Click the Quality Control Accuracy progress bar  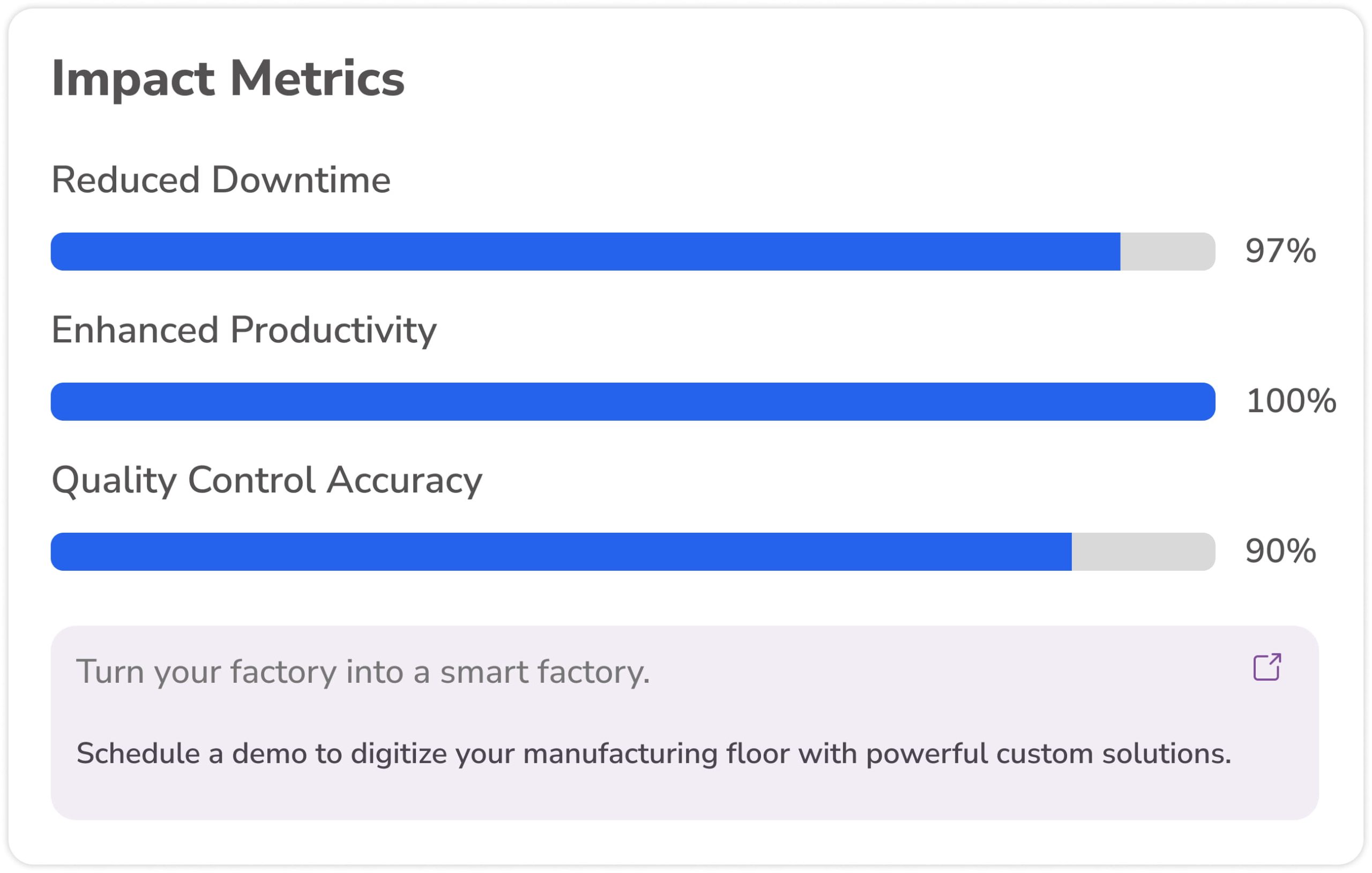point(633,551)
